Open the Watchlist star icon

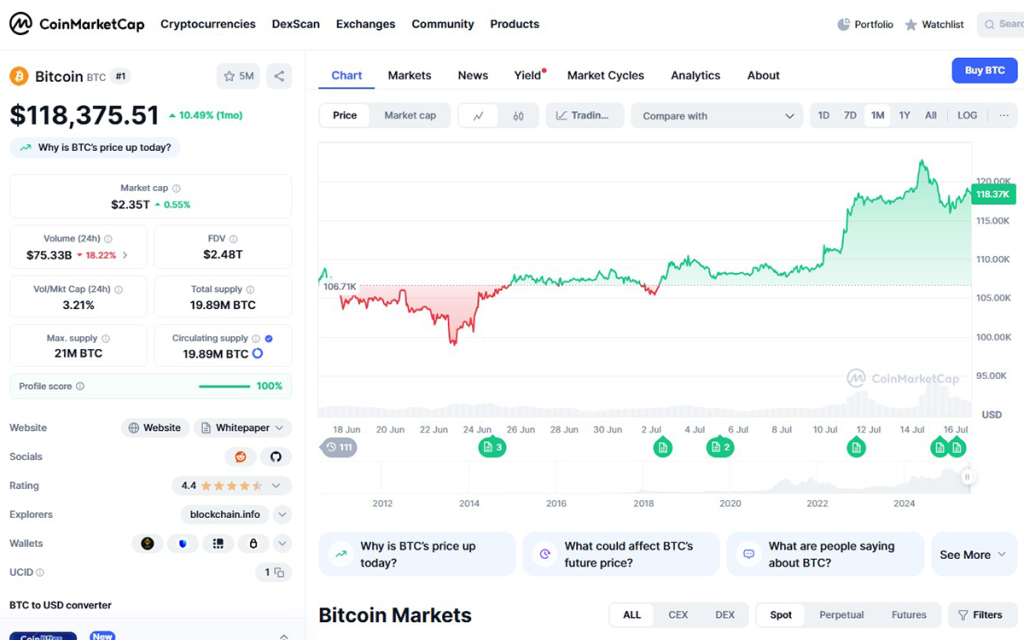(x=910, y=25)
